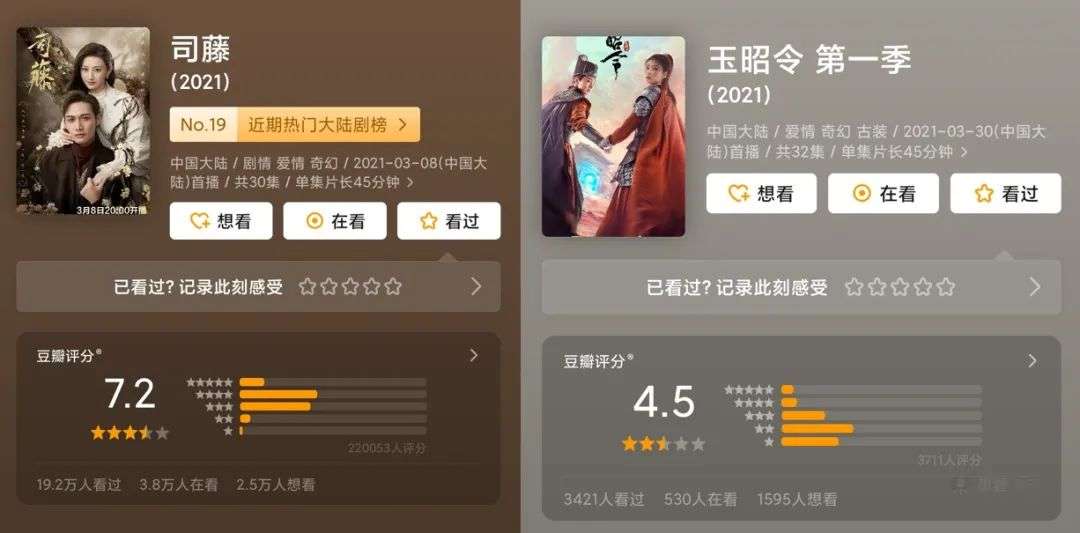Rate 玉昭令 with the second empty star
Viewport: 1080px width, 533px height.
pos(877,287)
